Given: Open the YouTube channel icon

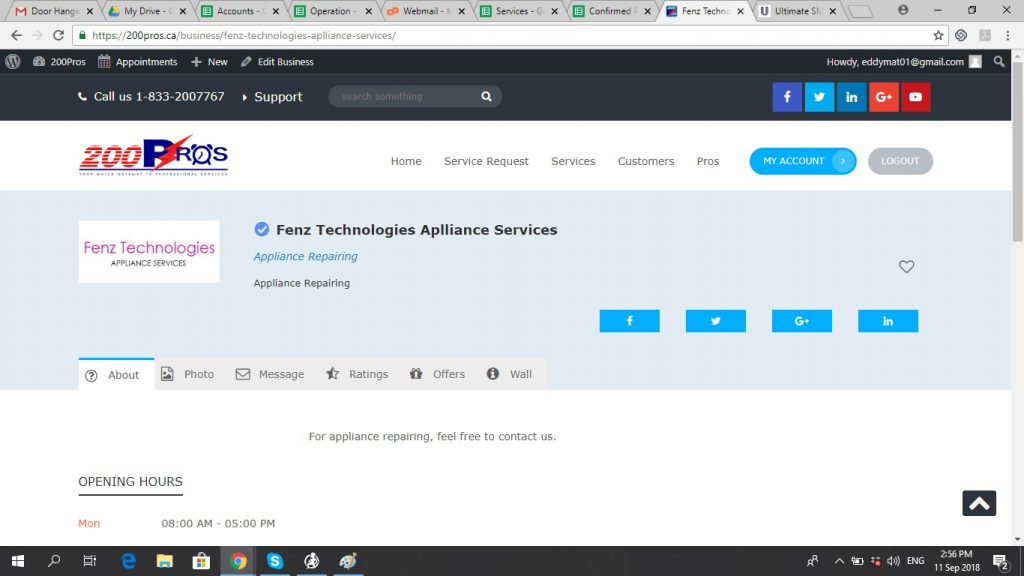Looking at the screenshot, I should [916, 97].
